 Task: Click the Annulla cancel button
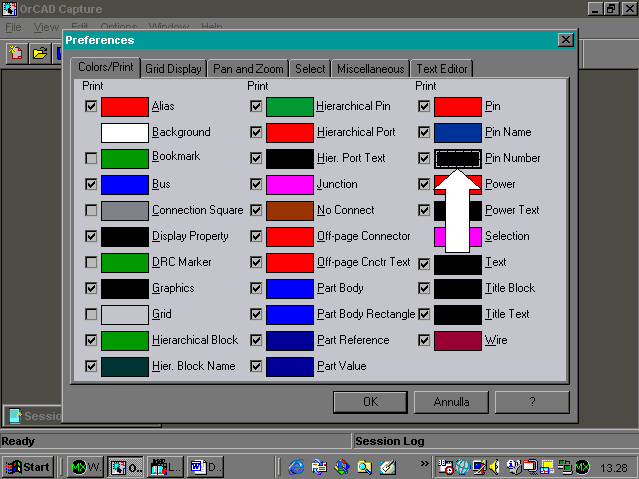point(451,402)
